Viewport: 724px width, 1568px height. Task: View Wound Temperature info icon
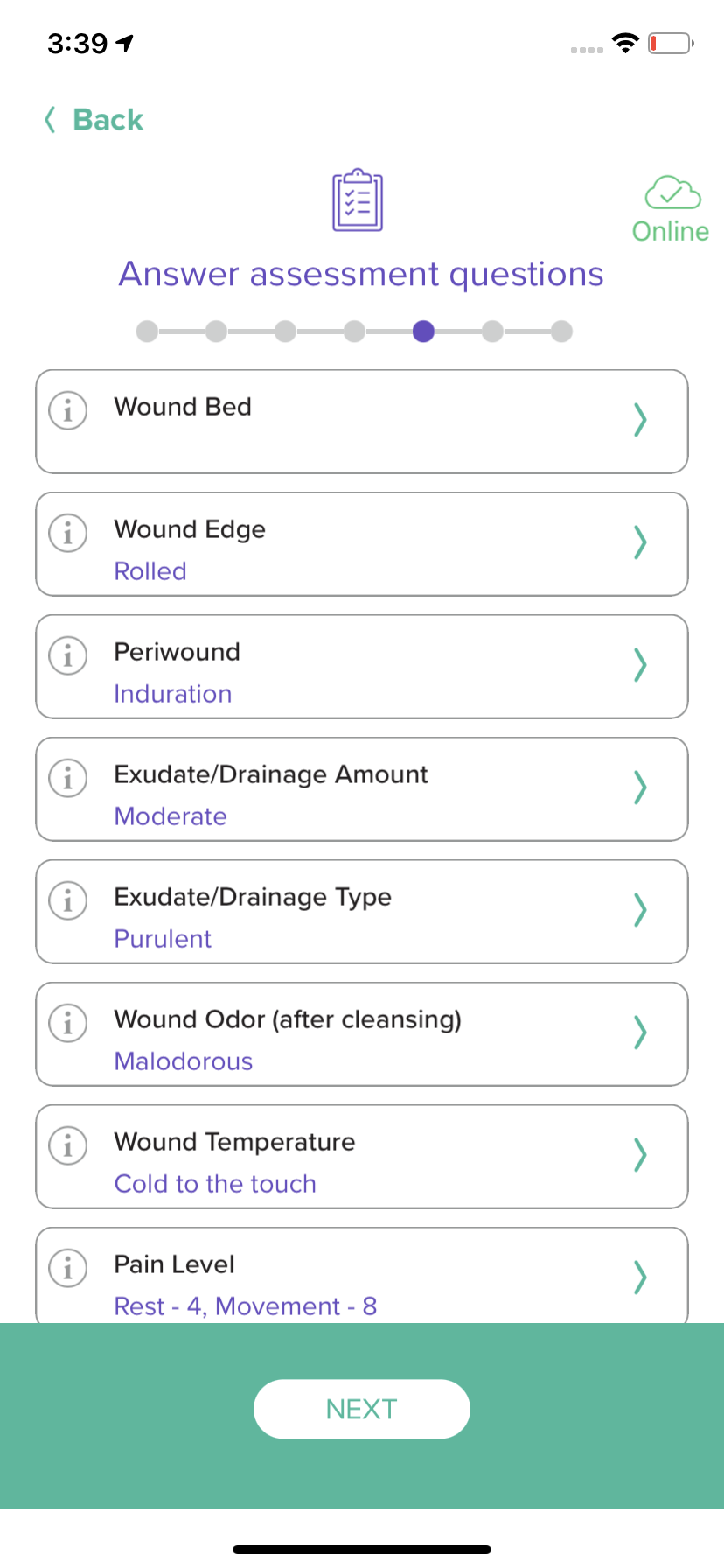67,1144
